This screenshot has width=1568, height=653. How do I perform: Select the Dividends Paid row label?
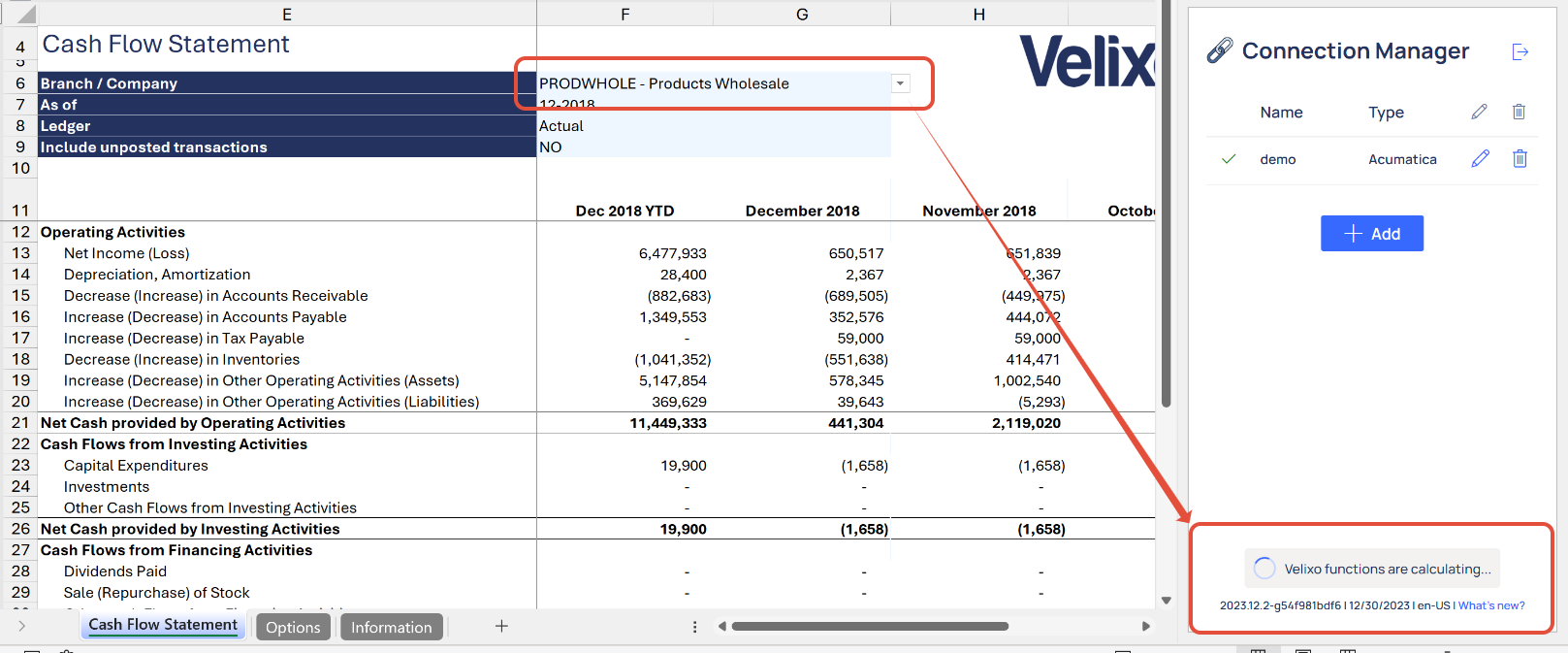[x=115, y=571]
